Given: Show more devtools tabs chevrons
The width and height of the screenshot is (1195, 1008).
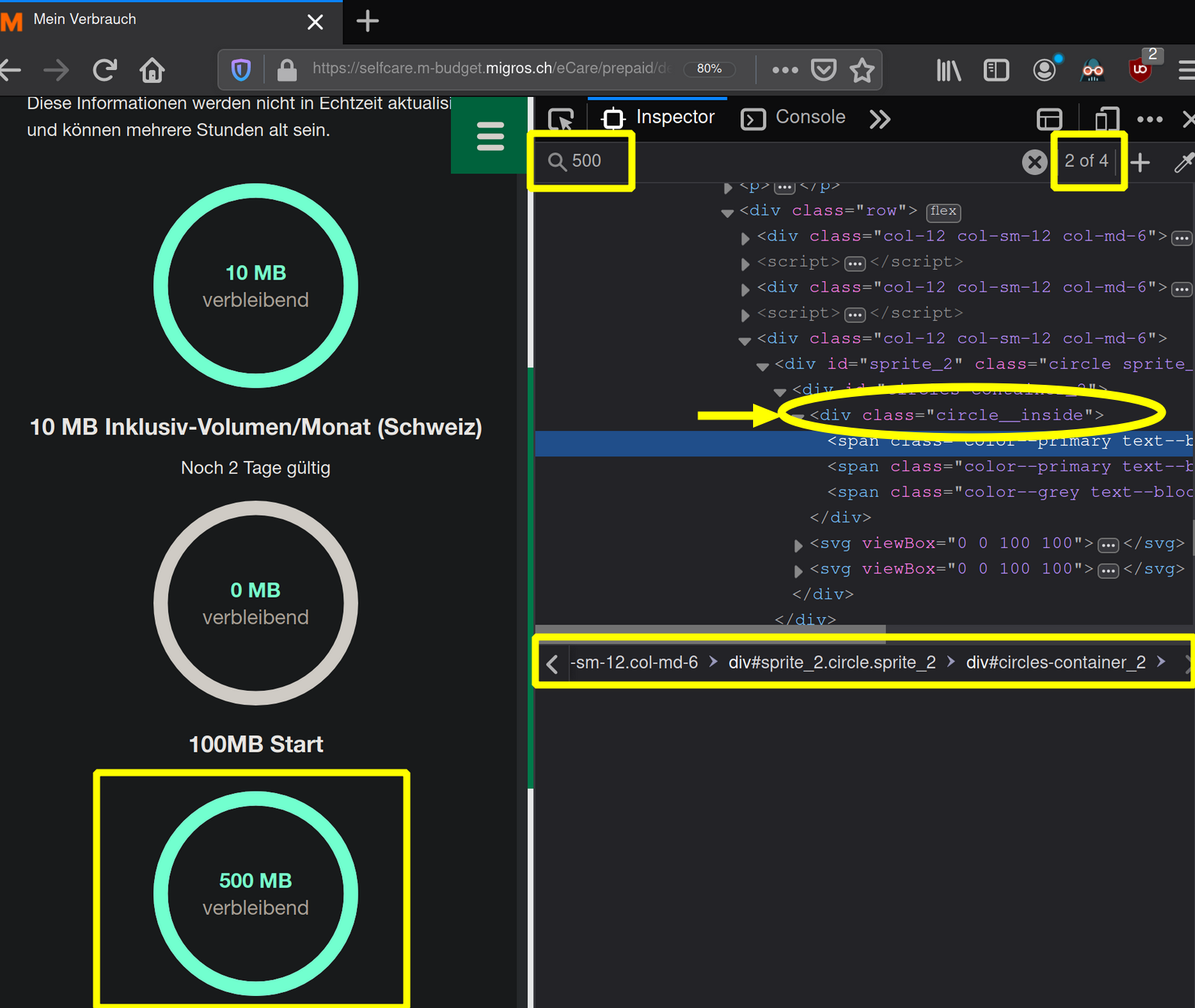Looking at the screenshot, I should (x=880, y=119).
